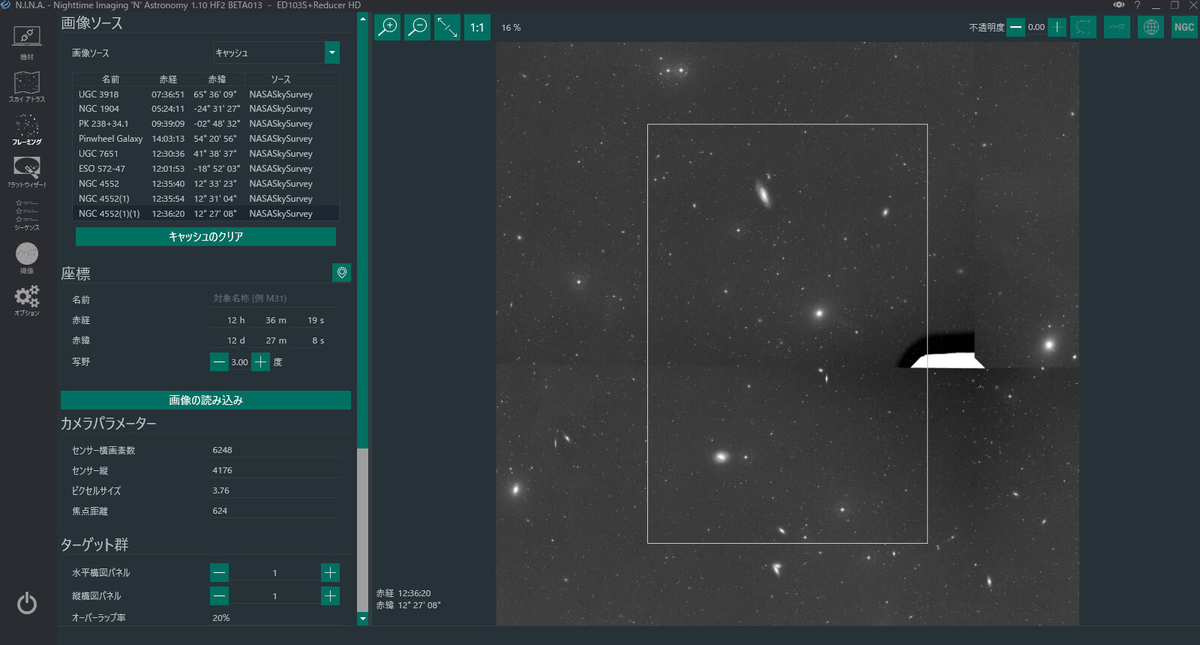Sort the list by ソース column header
This screenshot has width=1200, height=645.
click(281, 79)
